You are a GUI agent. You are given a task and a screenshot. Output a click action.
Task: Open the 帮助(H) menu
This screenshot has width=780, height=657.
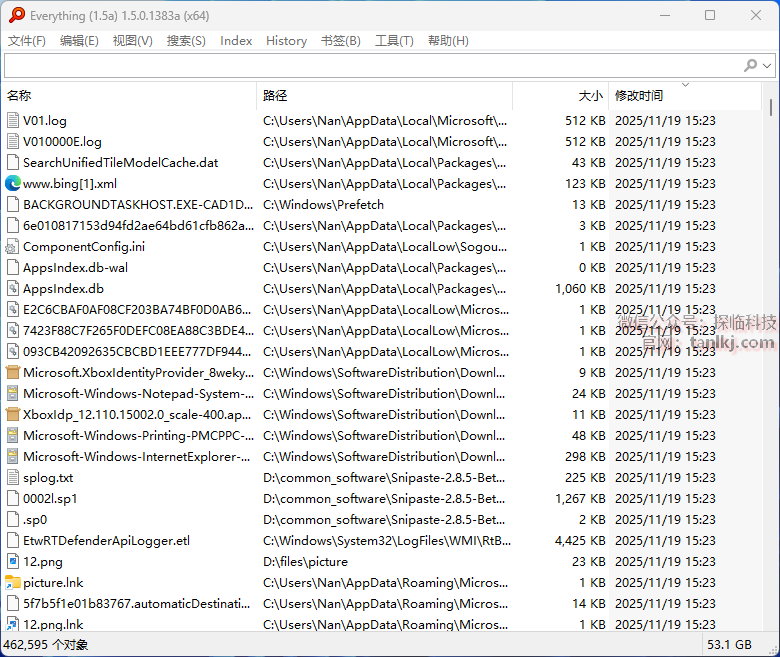448,41
